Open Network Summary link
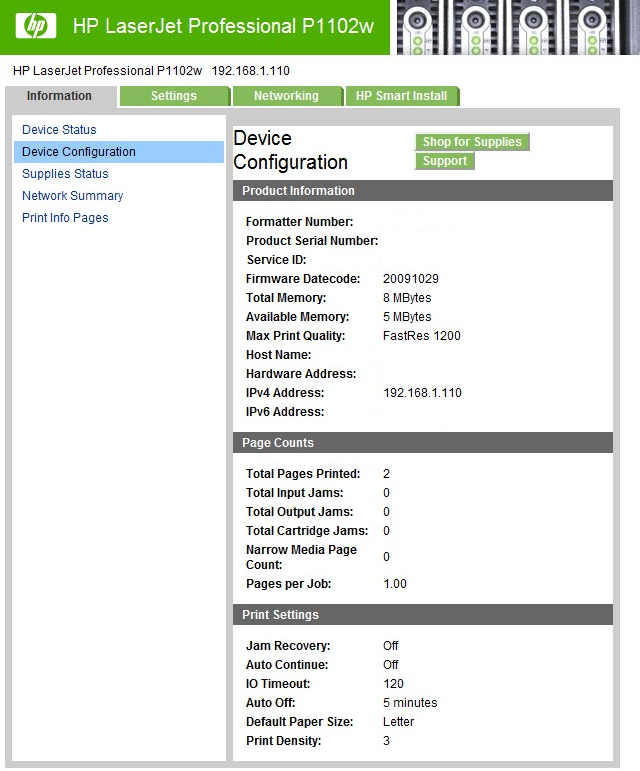640x771 pixels. [73, 196]
